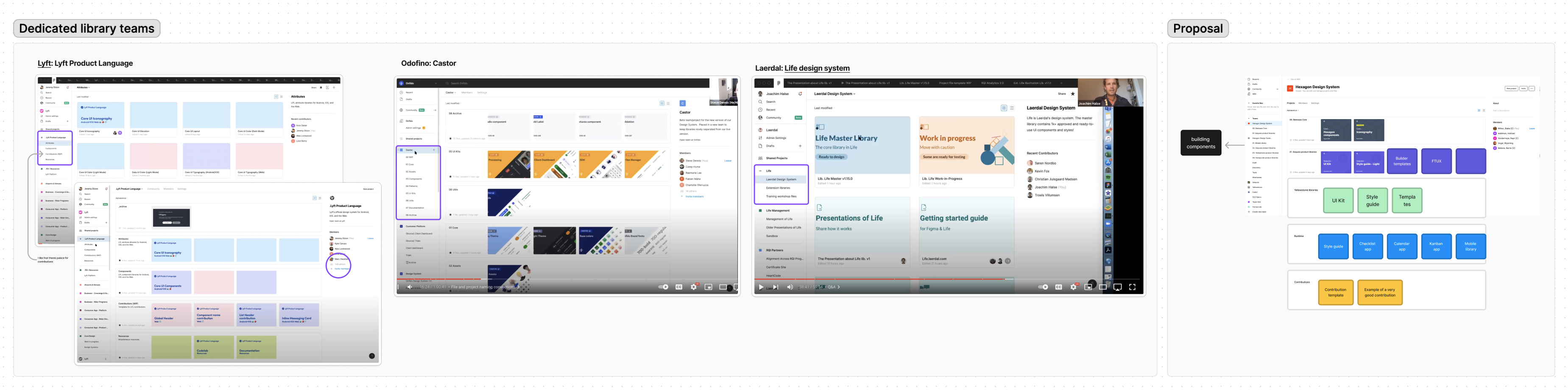Open Recent in the Onfido sidebar
Image resolution: width=1568 pixels, height=390 pixels.
409,92
